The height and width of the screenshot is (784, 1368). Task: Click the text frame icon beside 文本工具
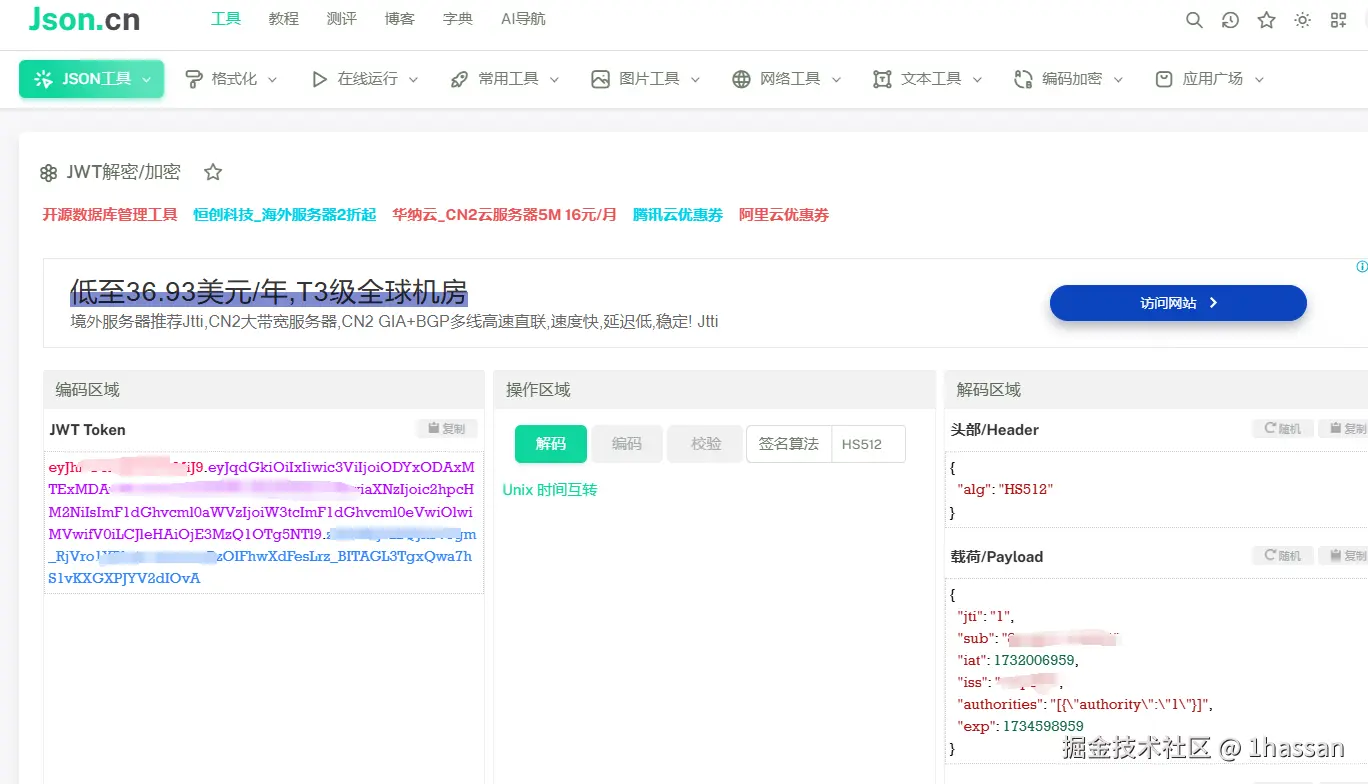coord(882,79)
